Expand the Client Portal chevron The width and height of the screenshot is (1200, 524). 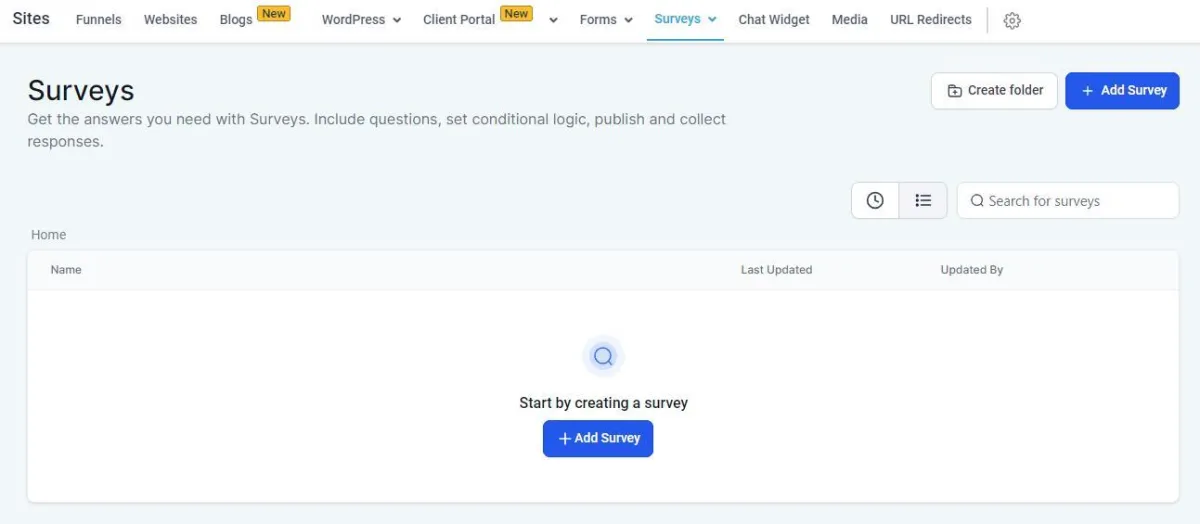[553, 20]
